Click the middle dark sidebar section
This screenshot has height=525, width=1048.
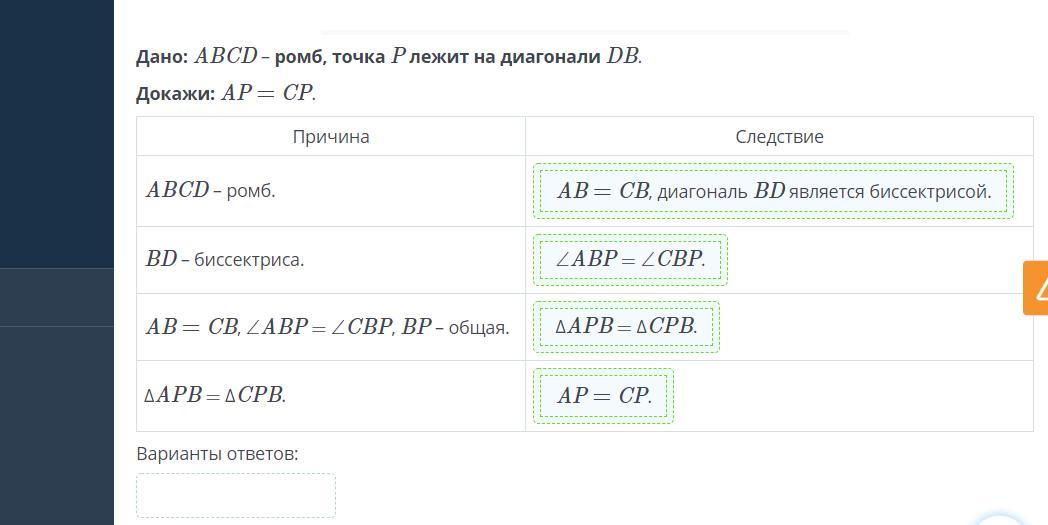click(57, 297)
